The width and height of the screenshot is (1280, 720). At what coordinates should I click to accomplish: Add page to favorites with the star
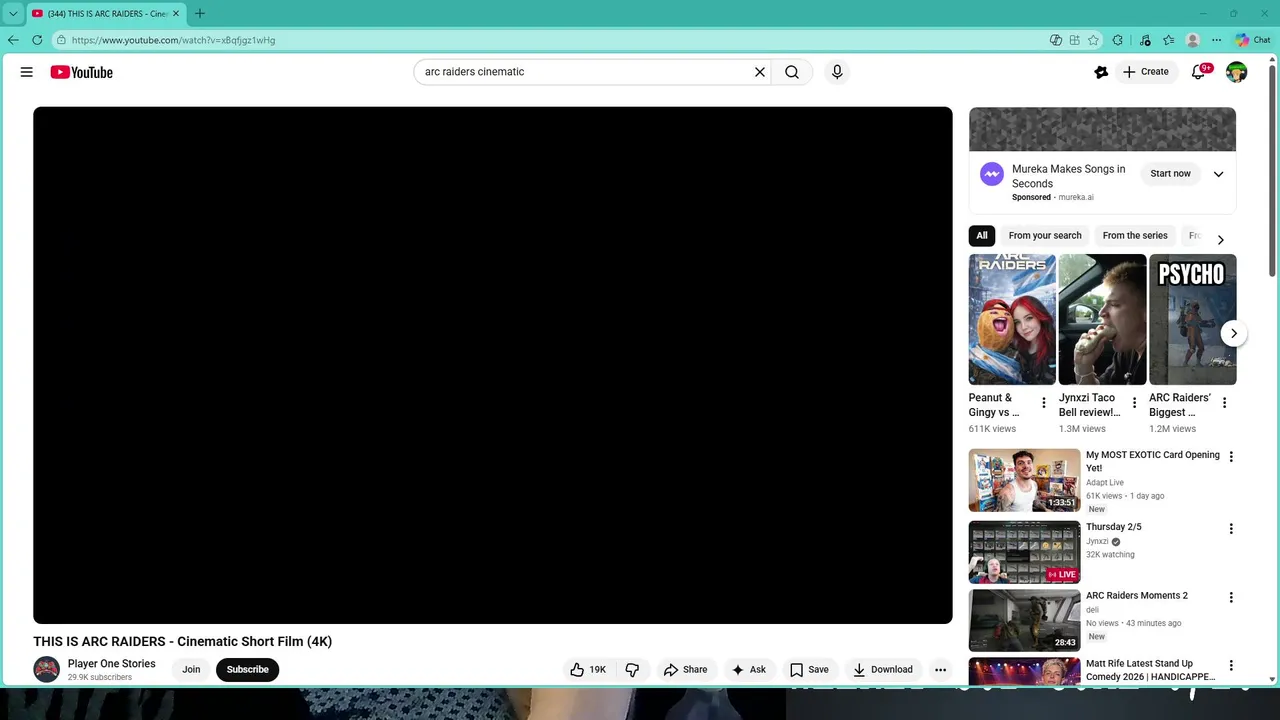(x=1093, y=40)
